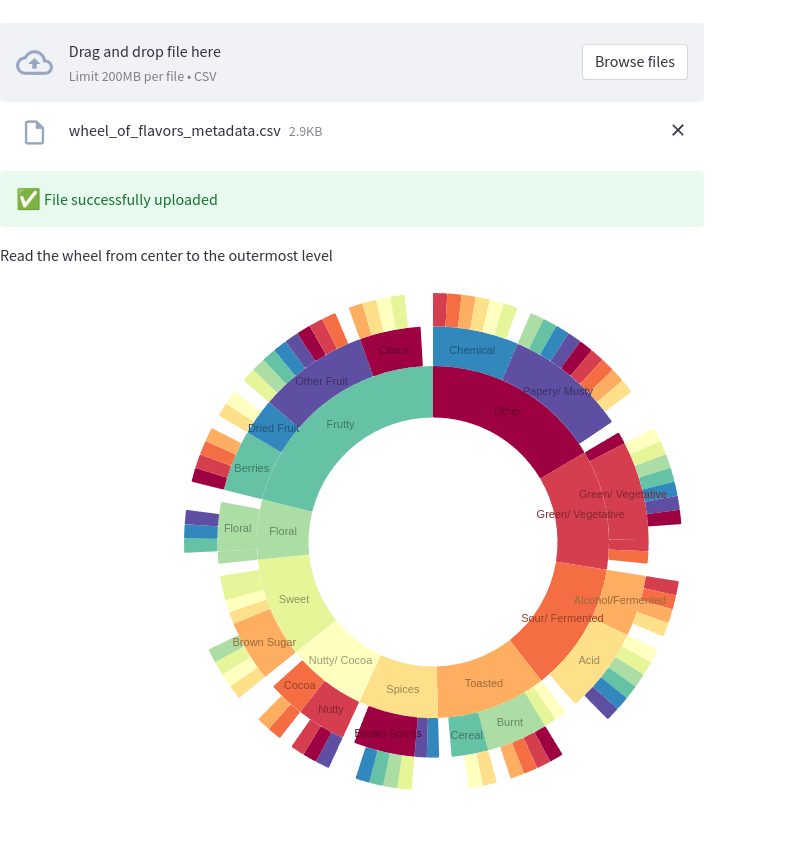Click the Browse files button
The width and height of the screenshot is (810, 852).
click(x=635, y=61)
